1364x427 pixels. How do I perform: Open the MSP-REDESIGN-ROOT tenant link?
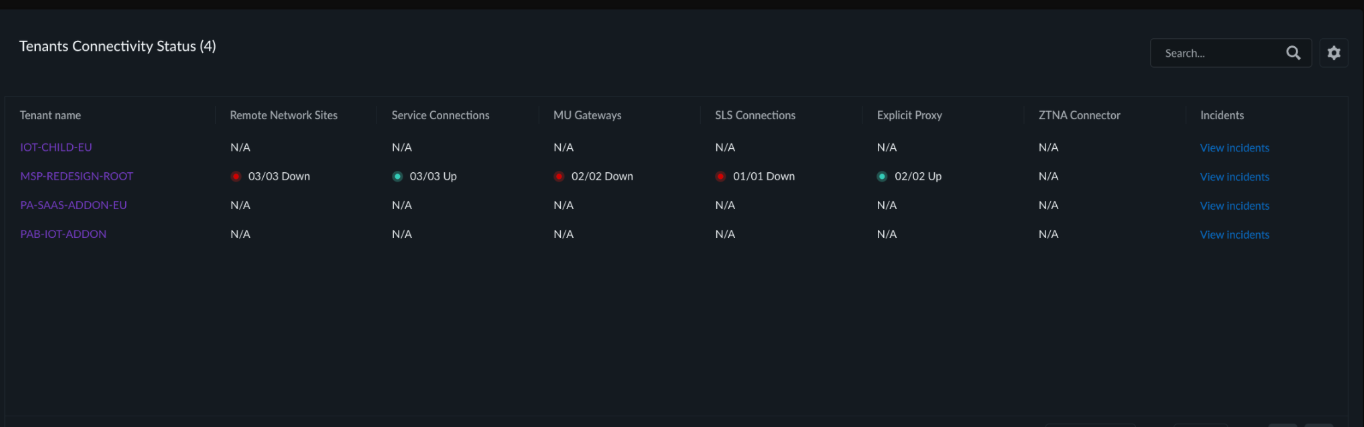[77, 176]
